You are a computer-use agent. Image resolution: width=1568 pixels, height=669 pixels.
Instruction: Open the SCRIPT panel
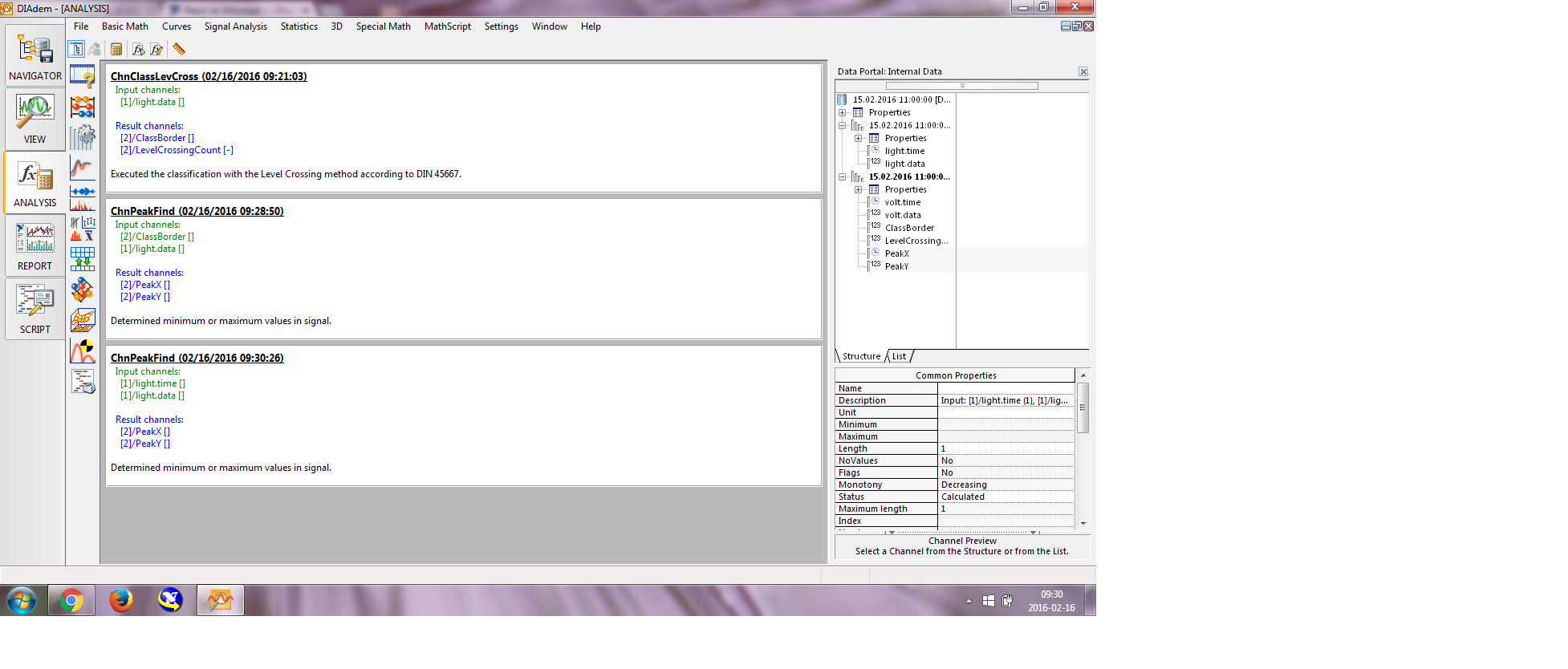coord(35,309)
